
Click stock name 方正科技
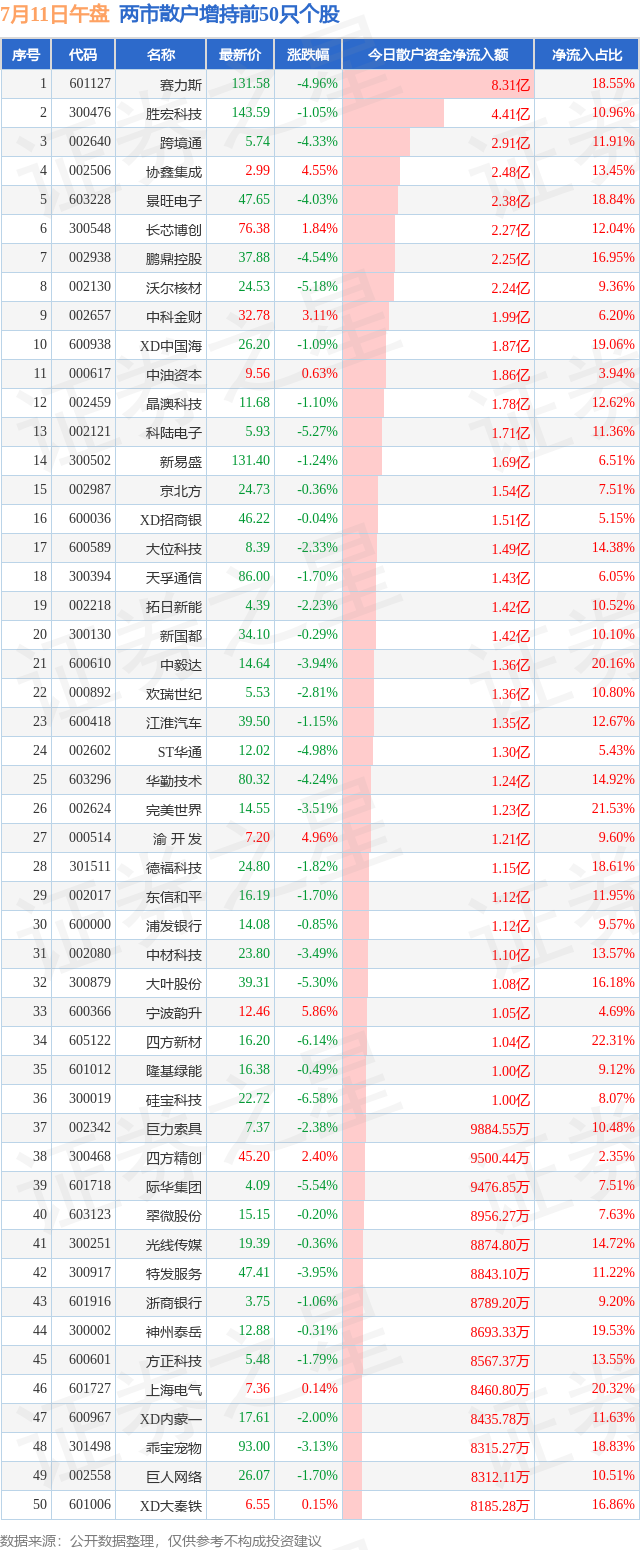174,1361
